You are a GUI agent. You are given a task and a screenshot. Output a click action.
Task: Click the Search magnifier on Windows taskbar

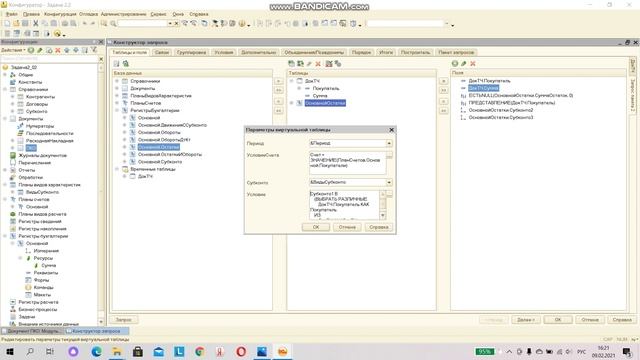(x=30, y=351)
